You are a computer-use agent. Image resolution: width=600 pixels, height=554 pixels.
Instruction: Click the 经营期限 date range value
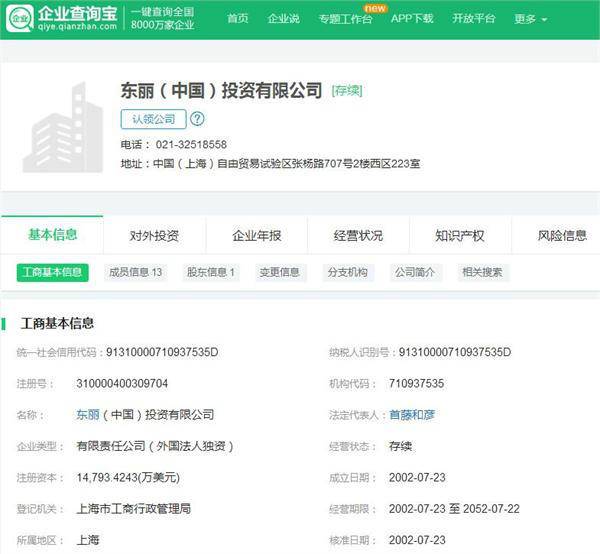click(454, 509)
